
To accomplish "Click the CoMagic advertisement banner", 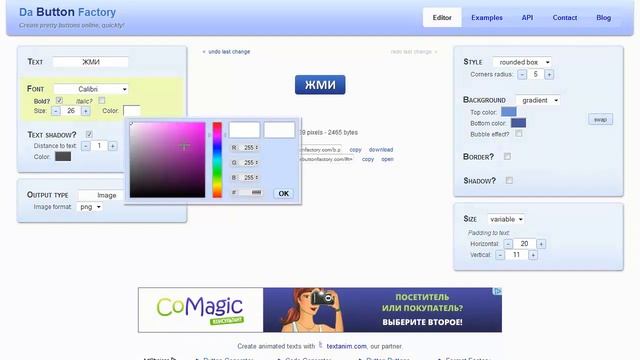I will [x=320, y=310].
